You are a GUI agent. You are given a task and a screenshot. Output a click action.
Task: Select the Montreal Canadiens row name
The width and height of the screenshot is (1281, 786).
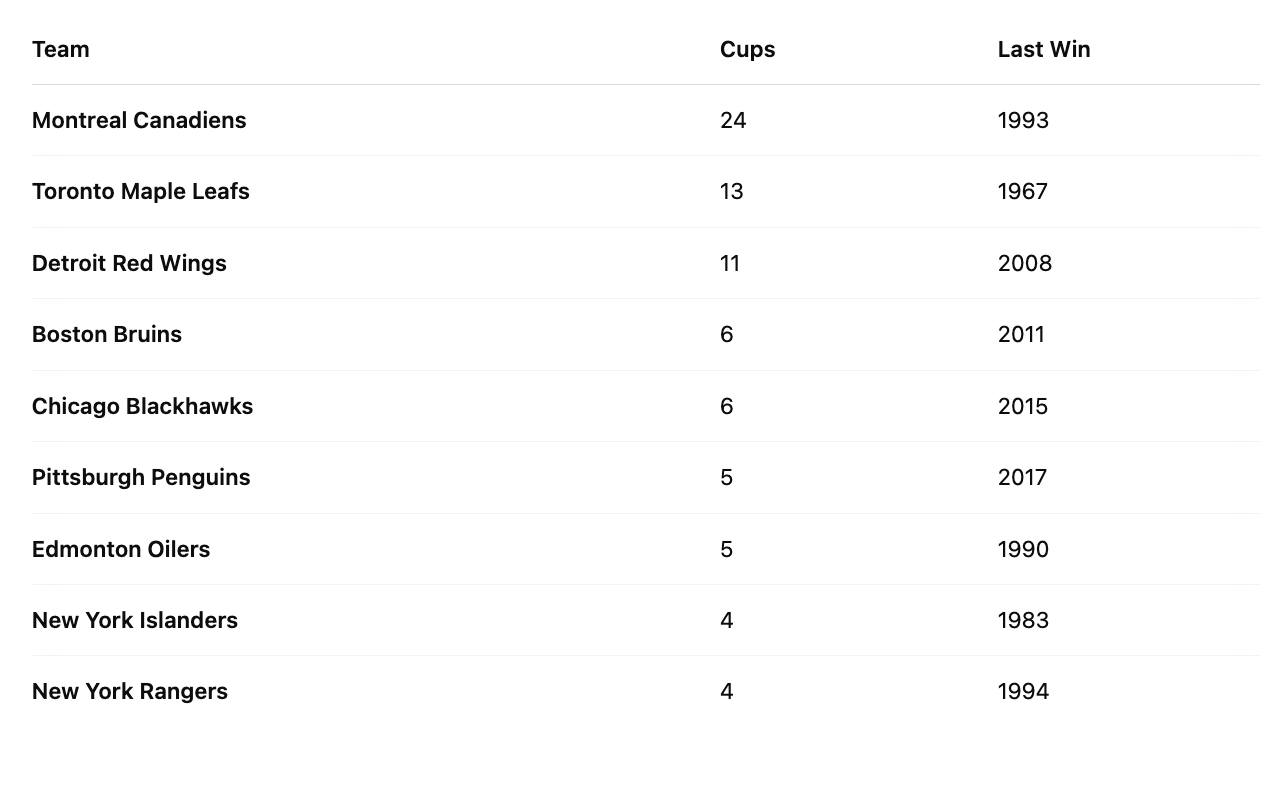[x=139, y=120]
